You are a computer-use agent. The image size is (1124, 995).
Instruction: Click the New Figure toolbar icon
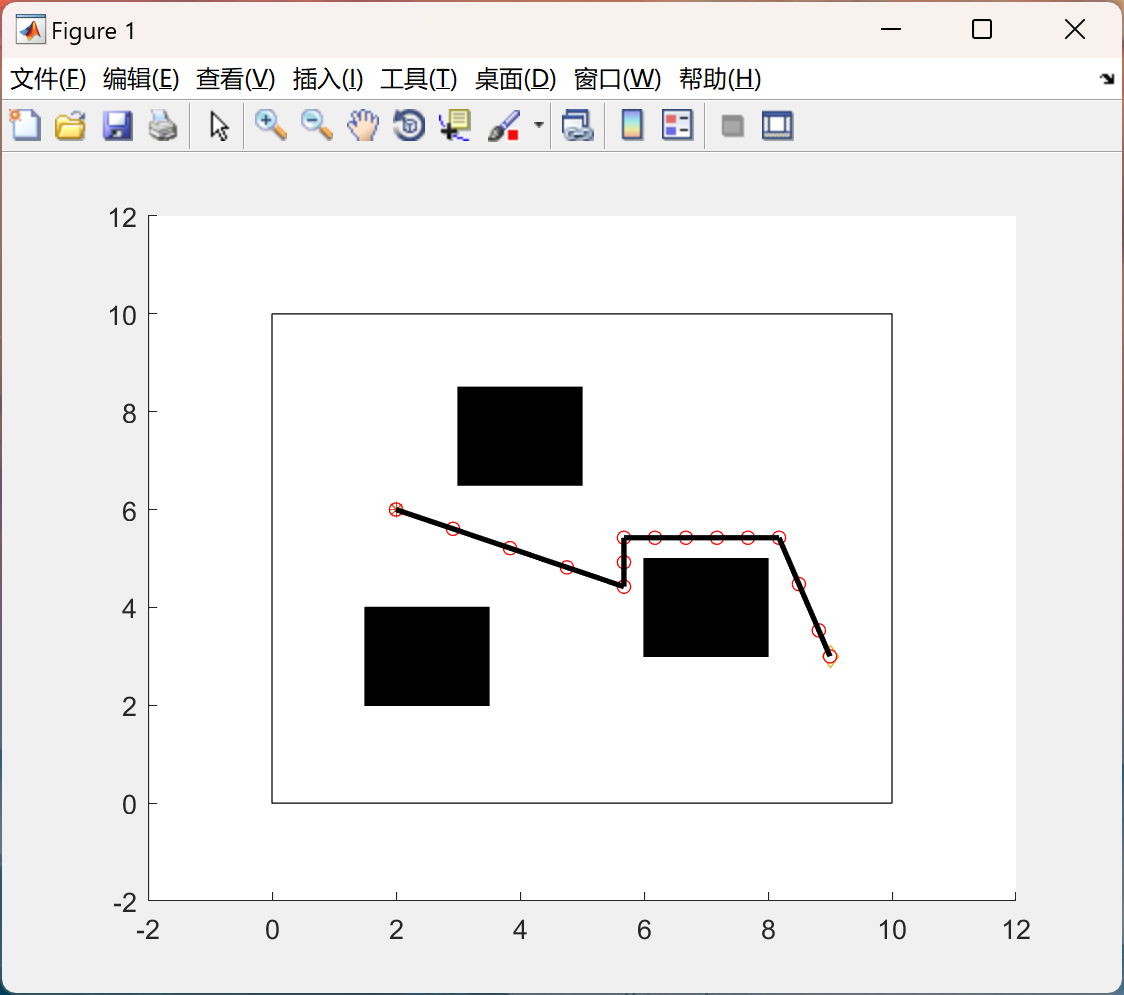25,125
